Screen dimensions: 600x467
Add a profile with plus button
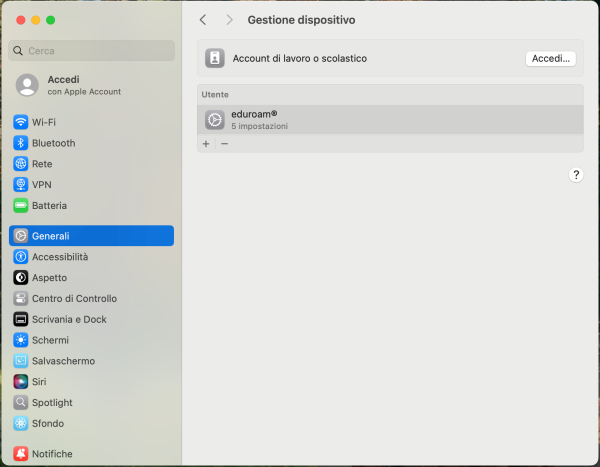tap(206, 144)
